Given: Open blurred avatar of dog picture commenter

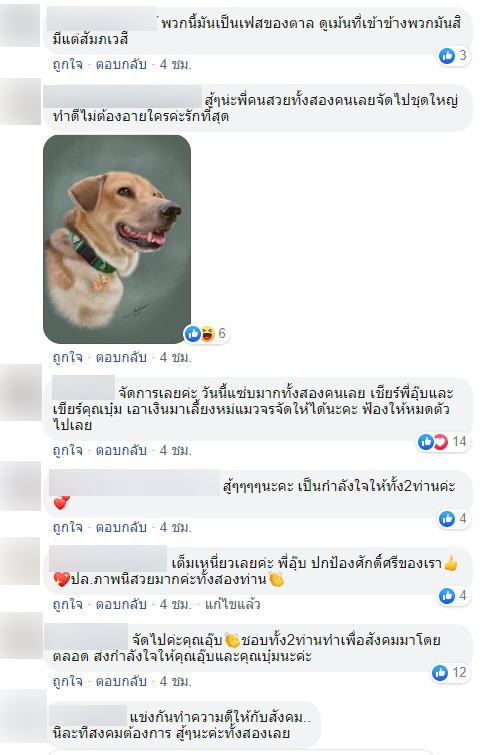Looking at the screenshot, I should pos(21,102).
